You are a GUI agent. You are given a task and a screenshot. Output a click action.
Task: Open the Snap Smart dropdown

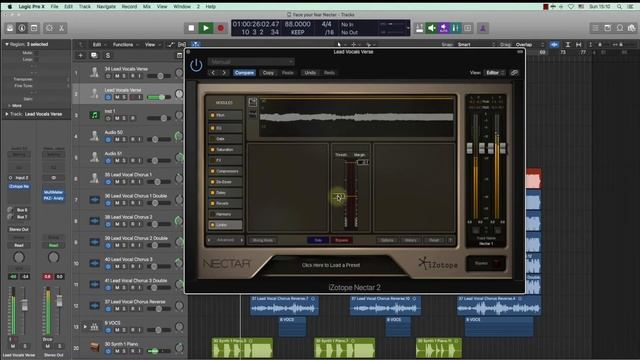(x=469, y=44)
